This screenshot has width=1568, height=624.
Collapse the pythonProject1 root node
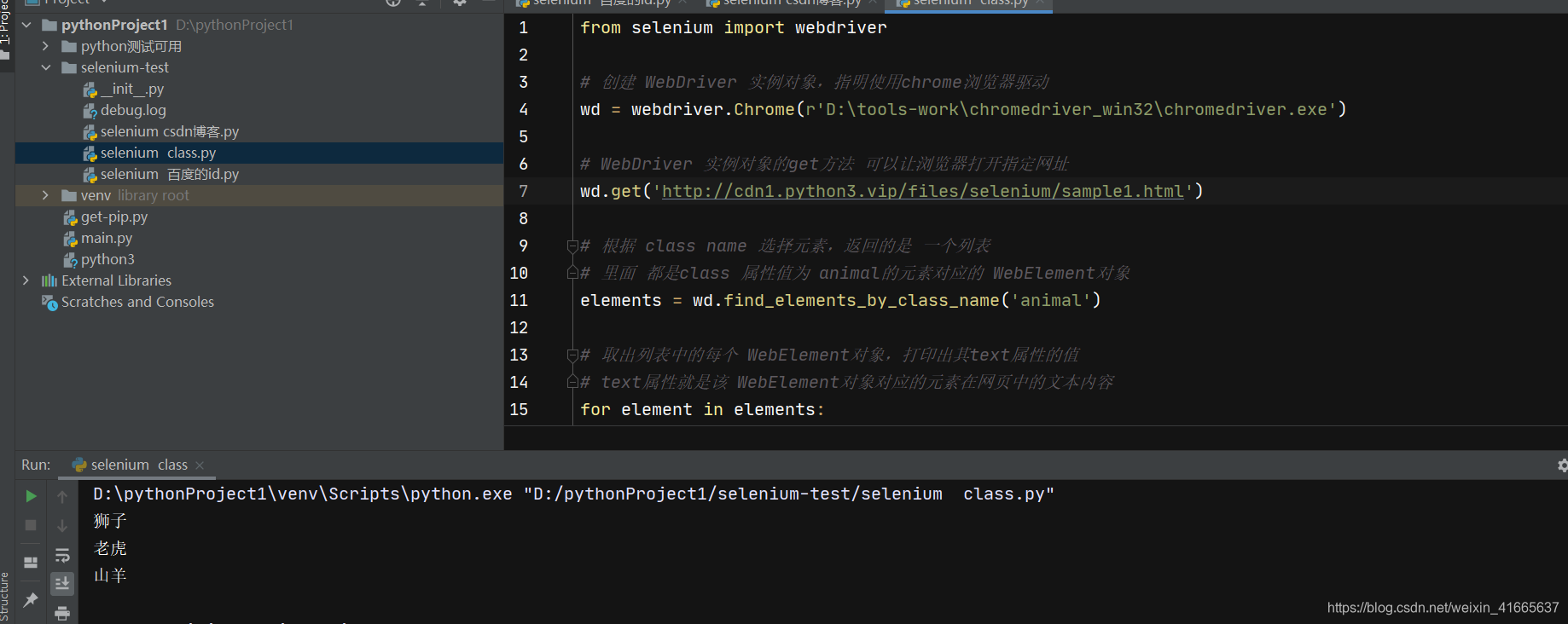pyautogui.click(x=26, y=25)
